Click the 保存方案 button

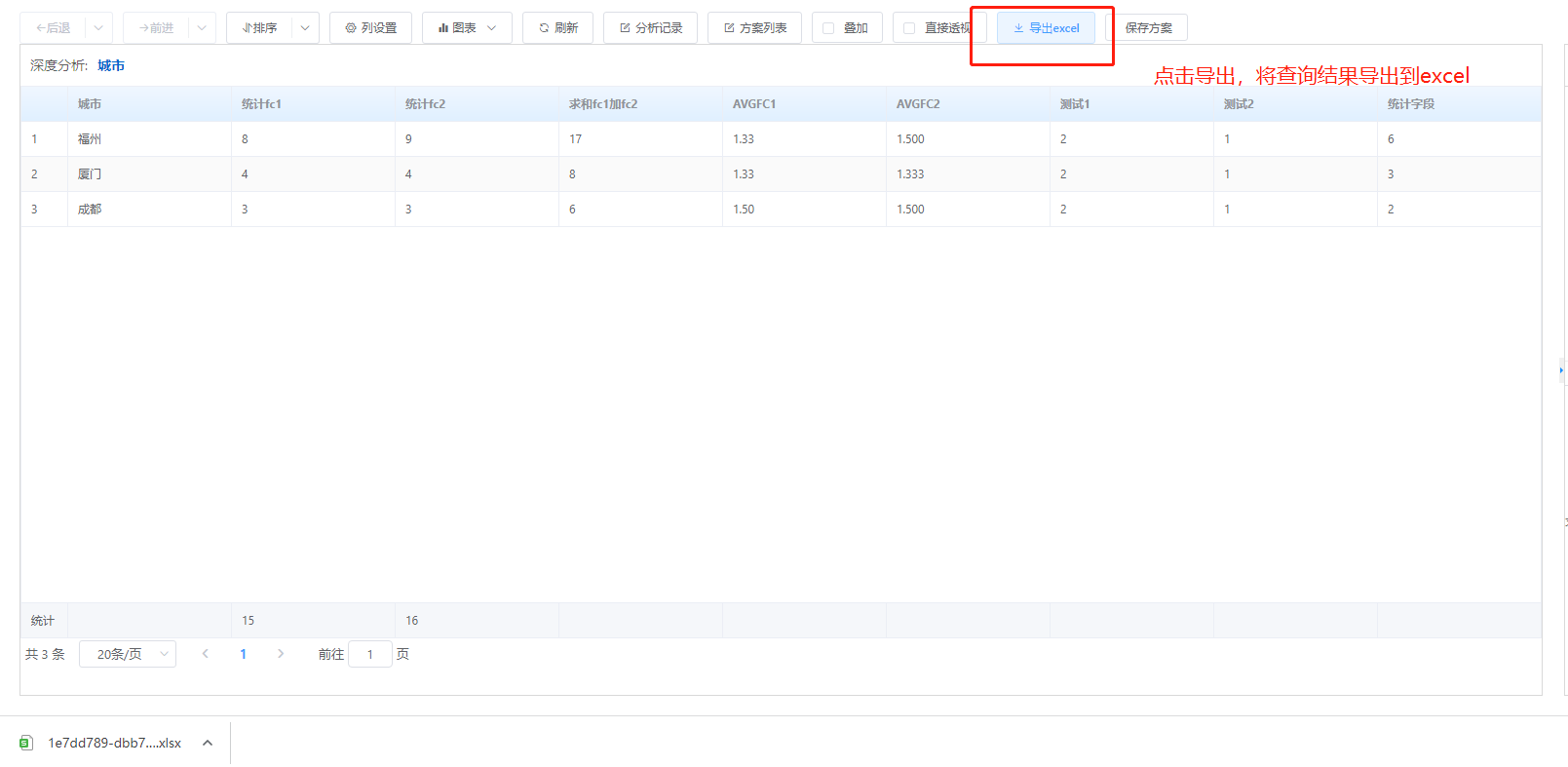coord(1148,28)
